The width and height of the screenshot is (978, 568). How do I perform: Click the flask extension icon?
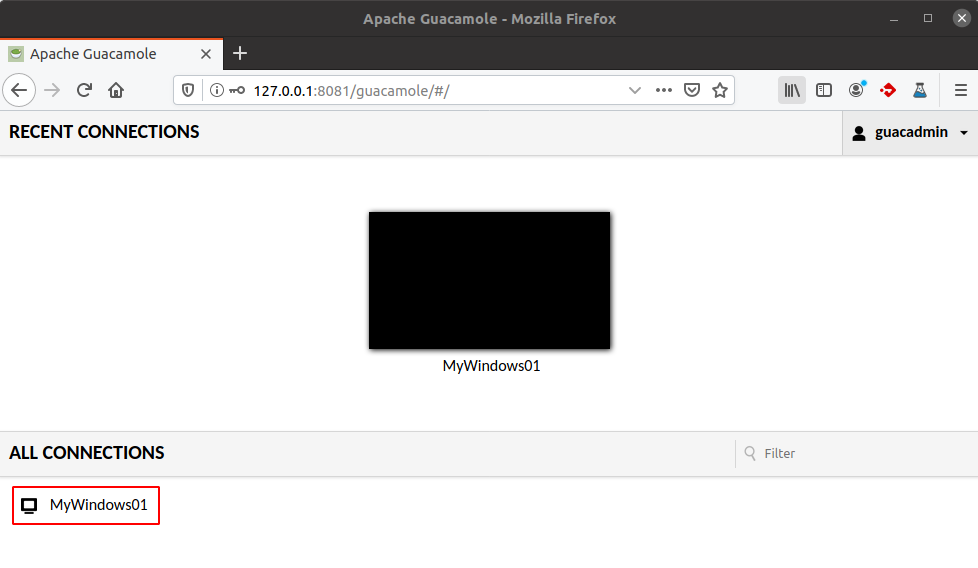coord(920,90)
